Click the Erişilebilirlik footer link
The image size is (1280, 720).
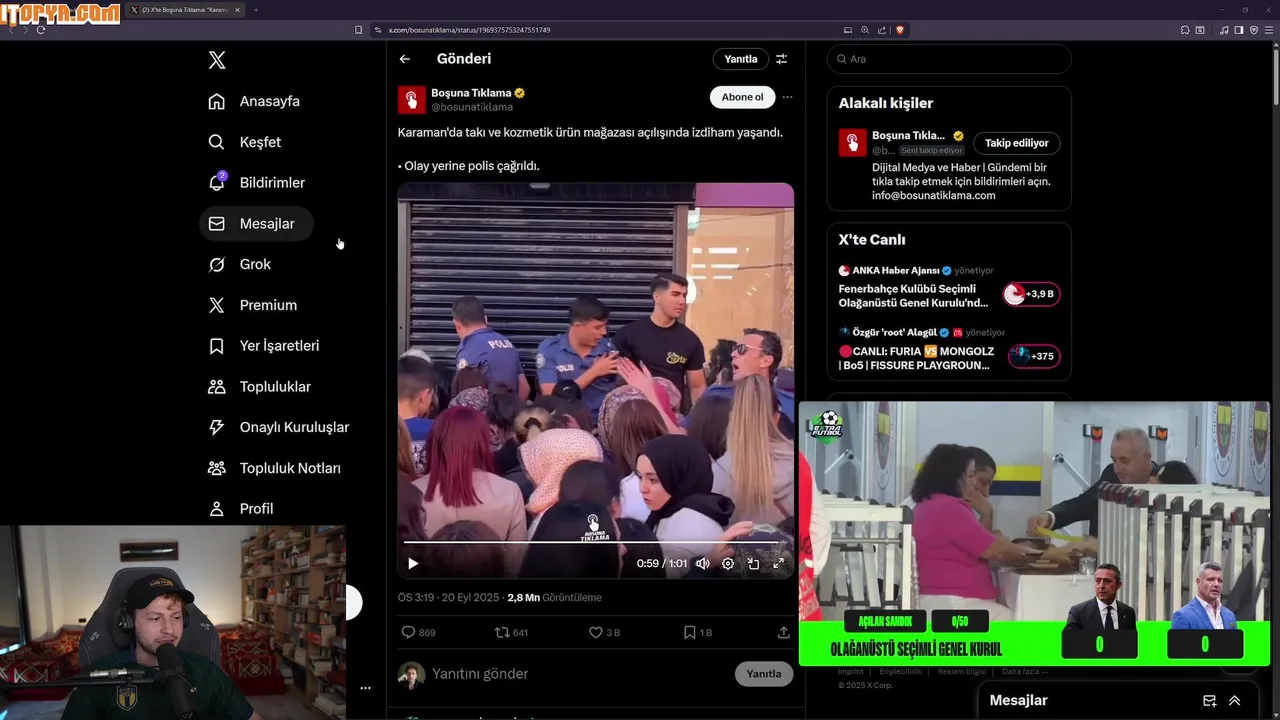point(901,672)
